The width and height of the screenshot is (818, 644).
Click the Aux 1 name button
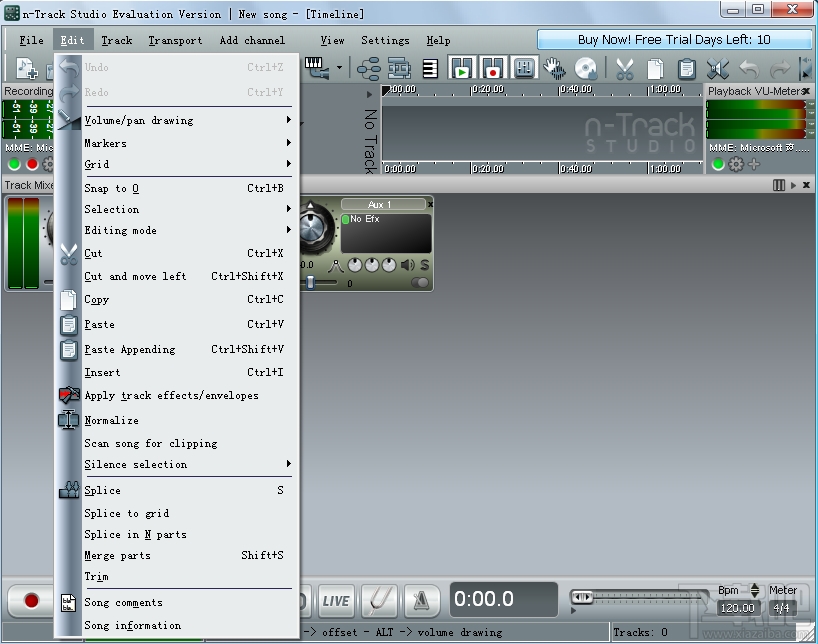click(x=383, y=205)
